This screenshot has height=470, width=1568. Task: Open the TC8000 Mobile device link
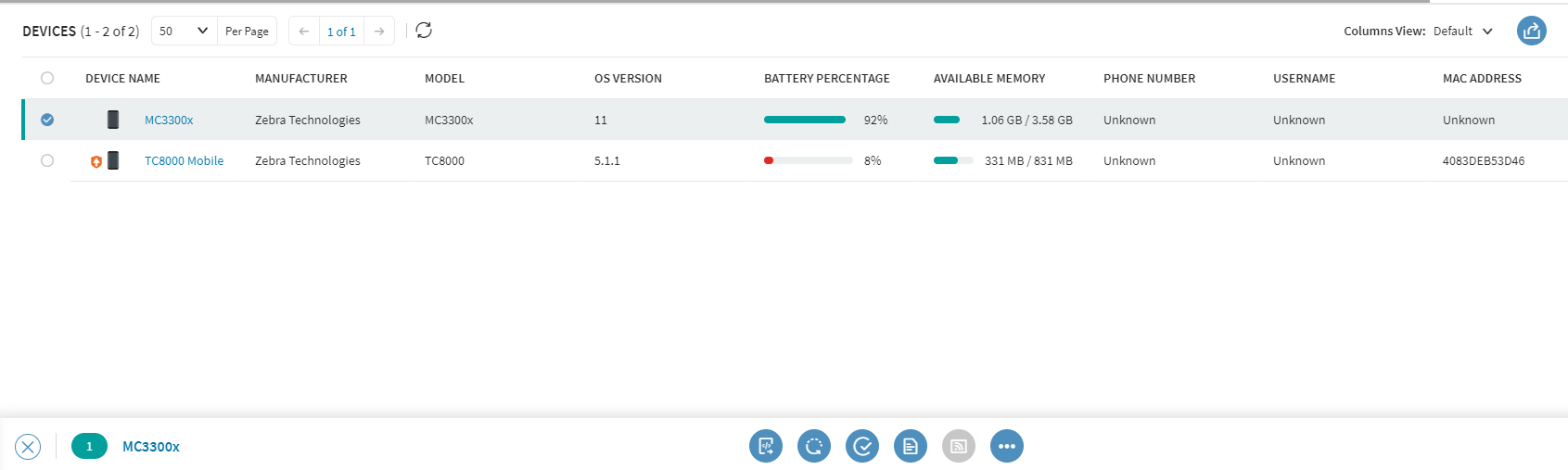click(184, 160)
